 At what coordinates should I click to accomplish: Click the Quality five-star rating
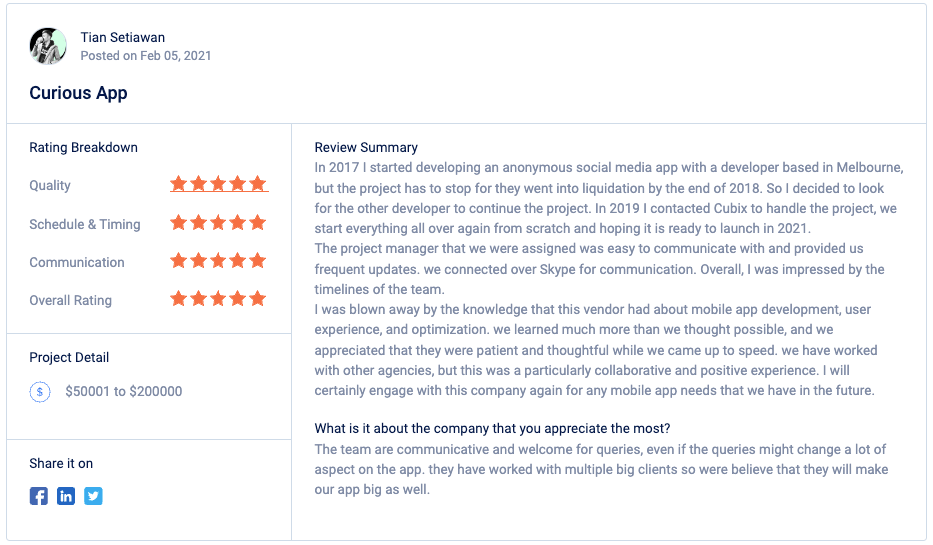219,184
